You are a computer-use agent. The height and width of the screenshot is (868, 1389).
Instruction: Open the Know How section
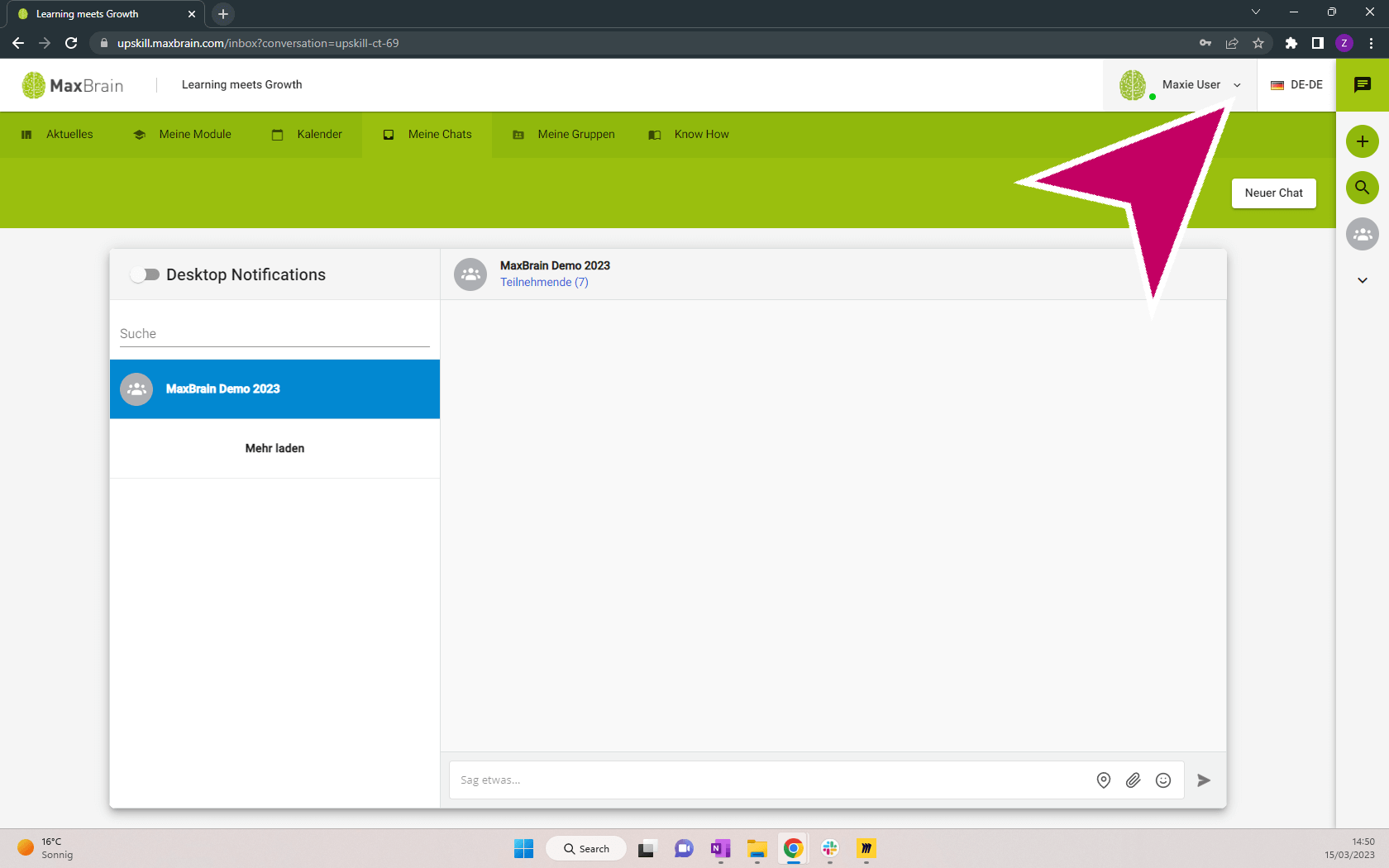coord(689,135)
